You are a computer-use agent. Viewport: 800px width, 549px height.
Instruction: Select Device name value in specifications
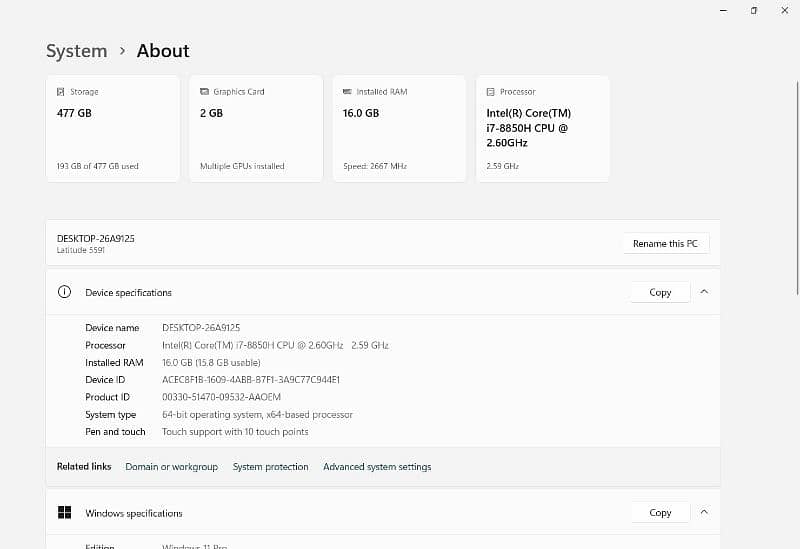[201, 328]
